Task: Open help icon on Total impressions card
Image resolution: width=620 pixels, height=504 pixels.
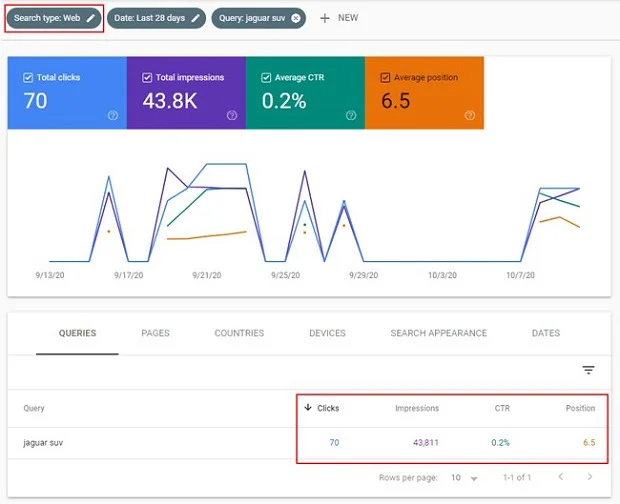Action: [232, 115]
